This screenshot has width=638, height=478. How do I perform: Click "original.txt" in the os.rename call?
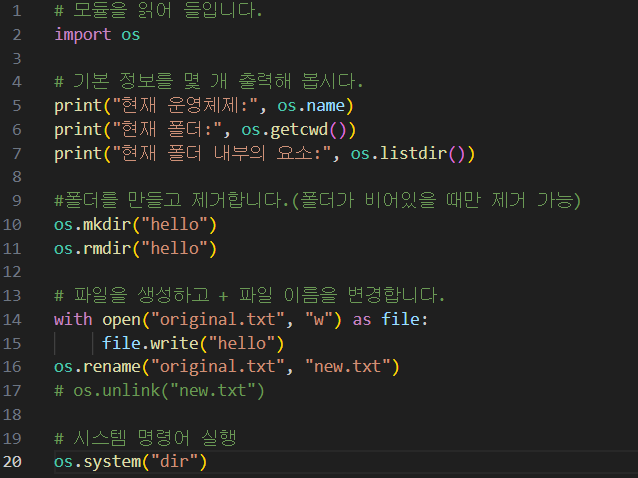pos(218,367)
